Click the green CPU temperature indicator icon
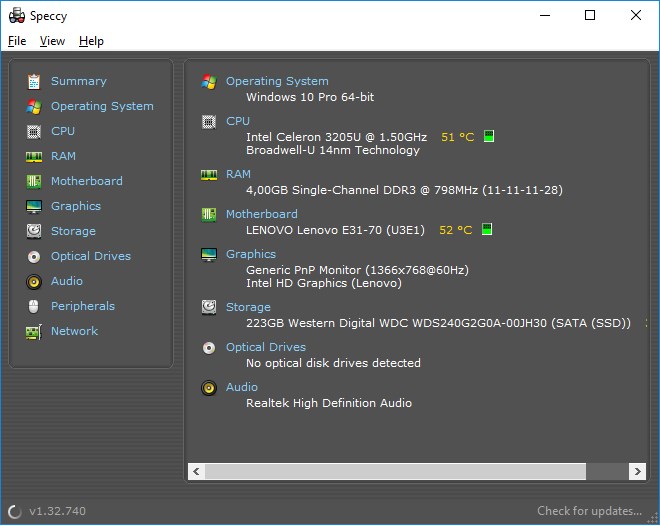Screen dimensions: 660x526 pyautogui.click(x=489, y=136)
